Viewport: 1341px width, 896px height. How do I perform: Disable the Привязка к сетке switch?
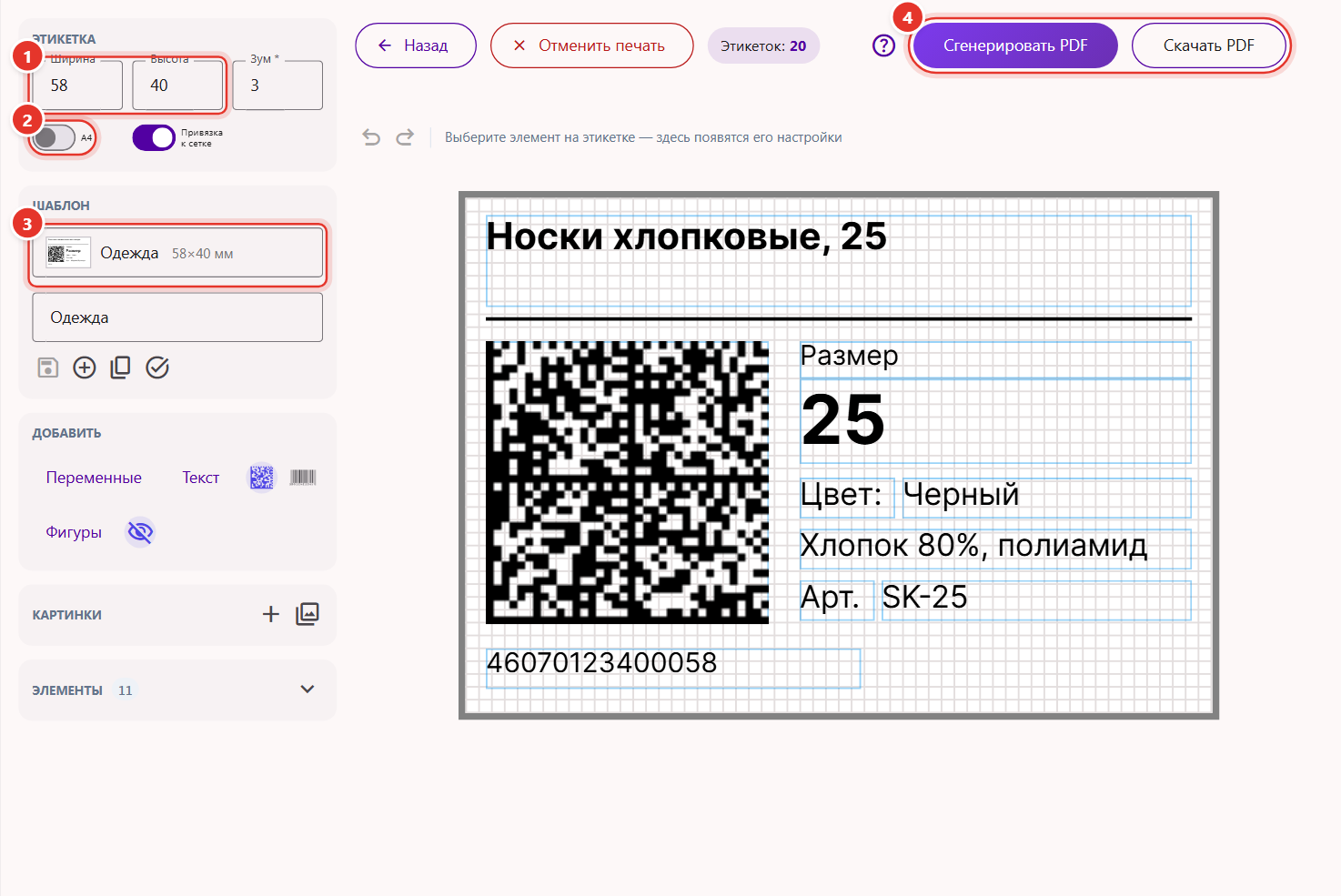click(154, 137)
